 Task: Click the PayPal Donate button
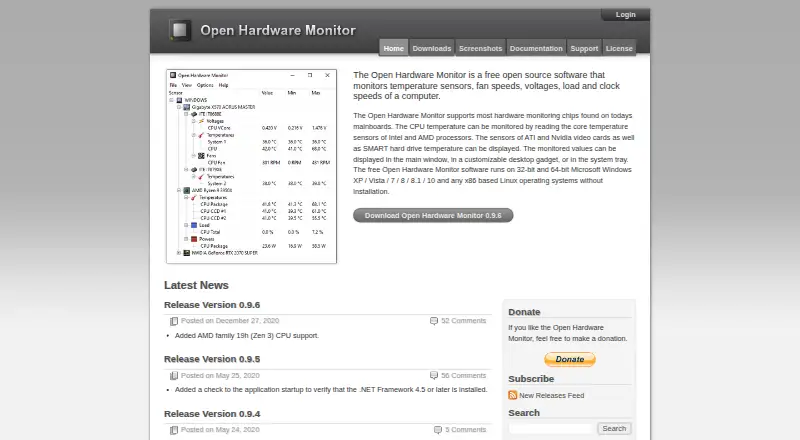coord(569,359)
